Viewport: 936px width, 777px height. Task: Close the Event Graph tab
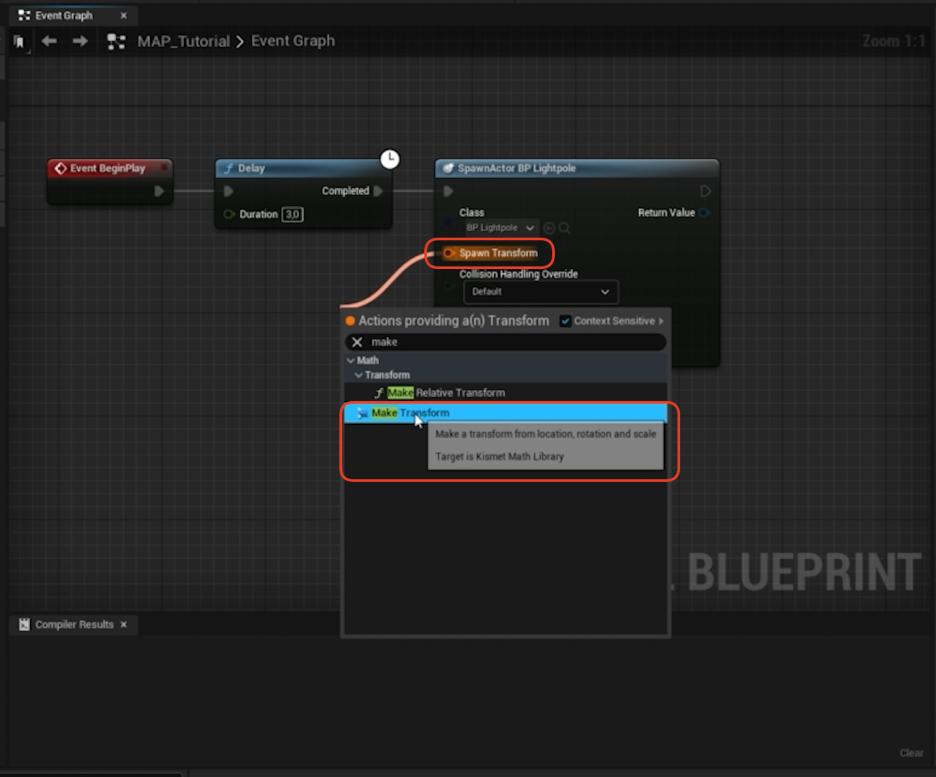[x=124, y=16]
